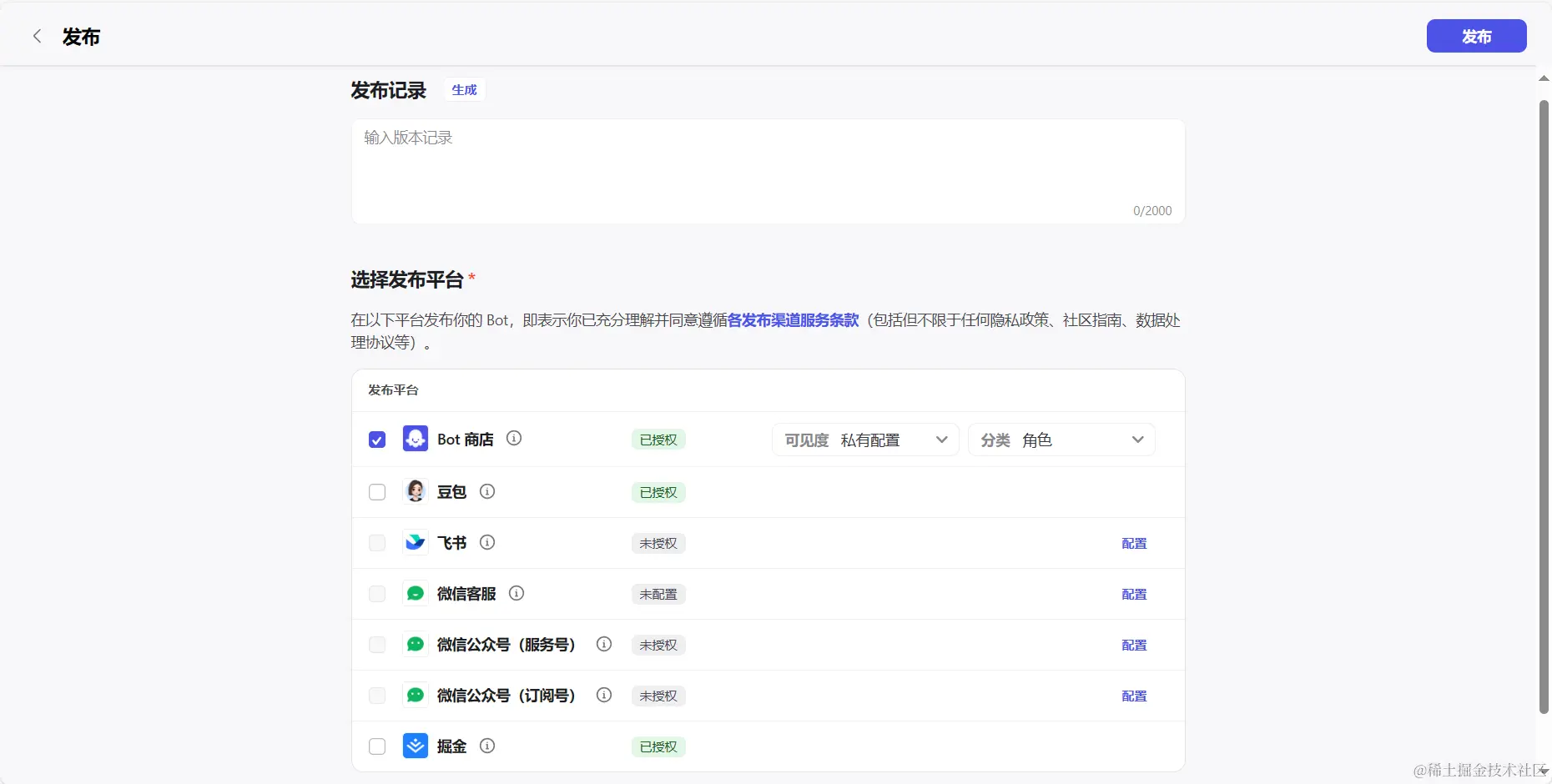Click 配置 link for 微信公众号（服务号）

1134,645
